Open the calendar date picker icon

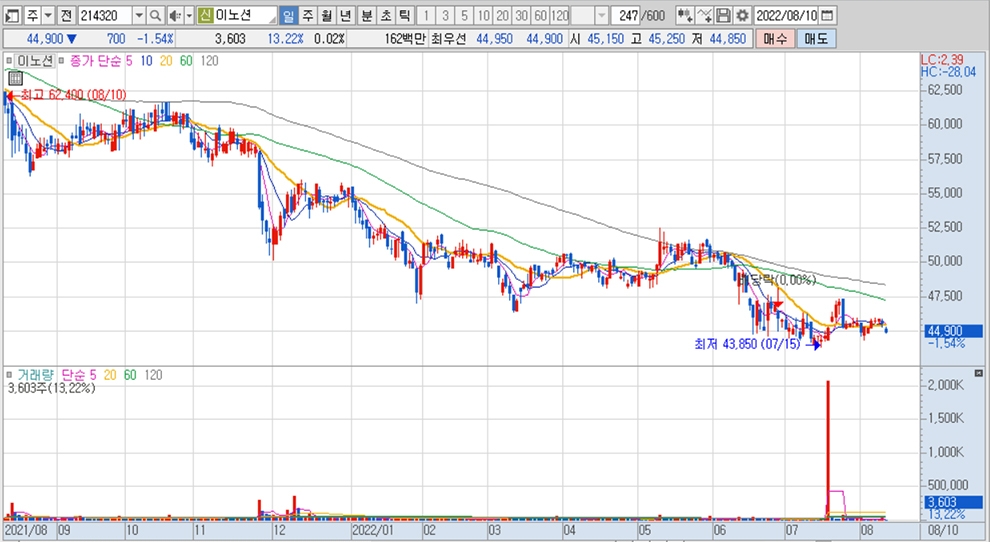point(829,16)
